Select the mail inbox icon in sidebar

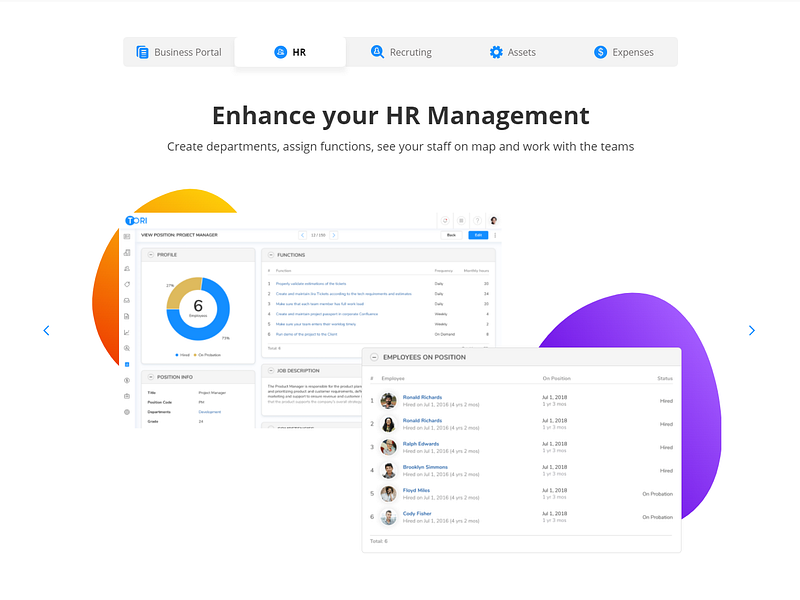[x=127, y=300]
